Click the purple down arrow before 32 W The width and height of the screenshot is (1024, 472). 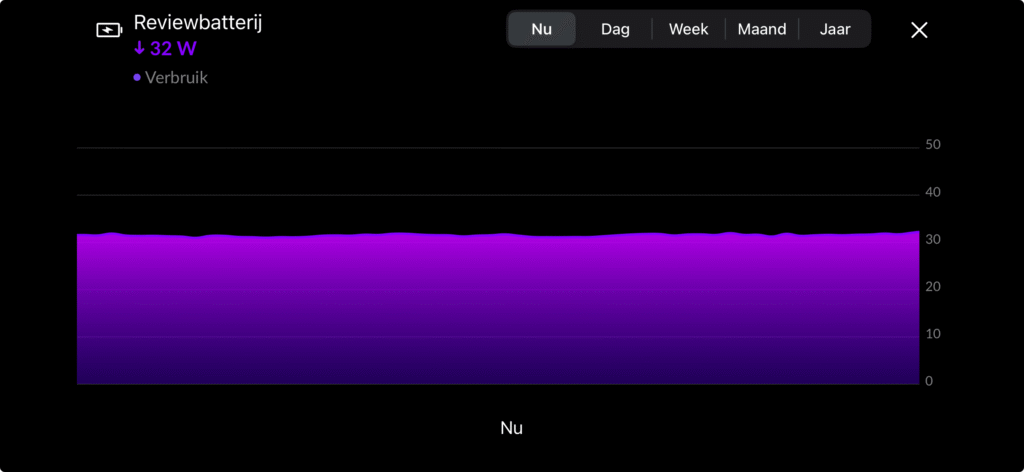pos(139,49)
